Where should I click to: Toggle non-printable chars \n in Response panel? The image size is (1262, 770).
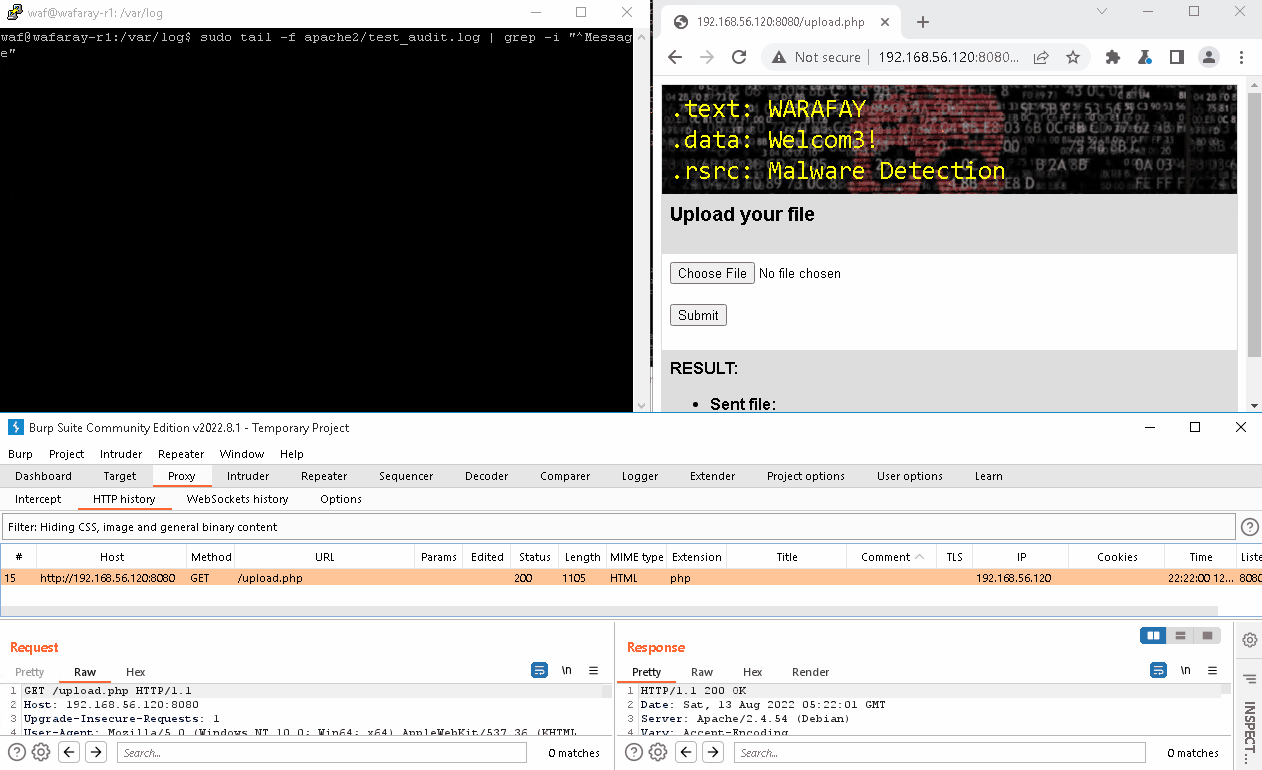1186,670
